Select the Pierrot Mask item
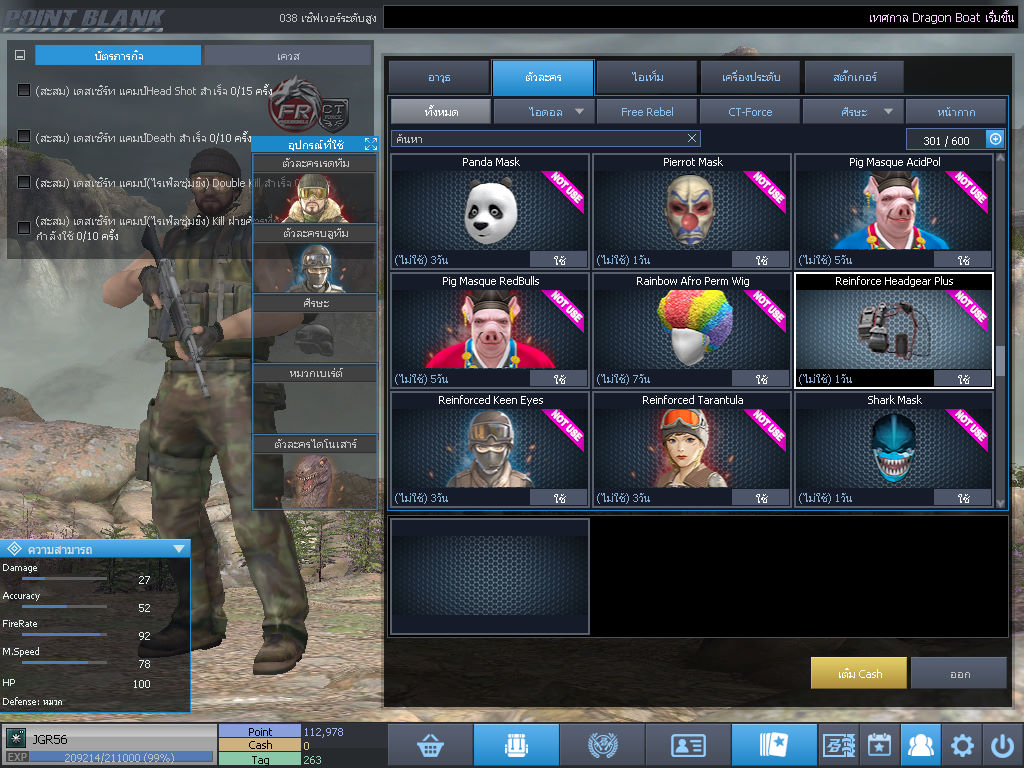The height and width of the screenshot is (768, 1024). point(692,211)
